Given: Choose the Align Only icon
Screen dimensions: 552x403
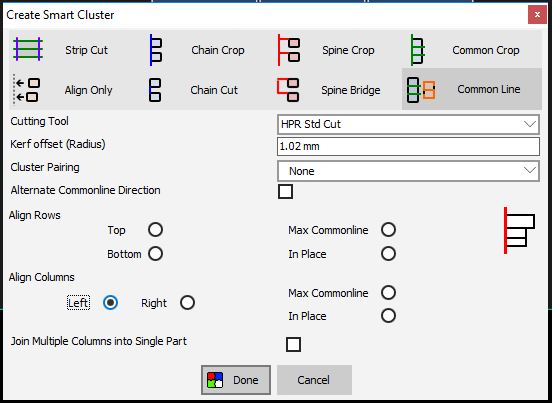Looking at the screenshot, I should coord(26,90).
